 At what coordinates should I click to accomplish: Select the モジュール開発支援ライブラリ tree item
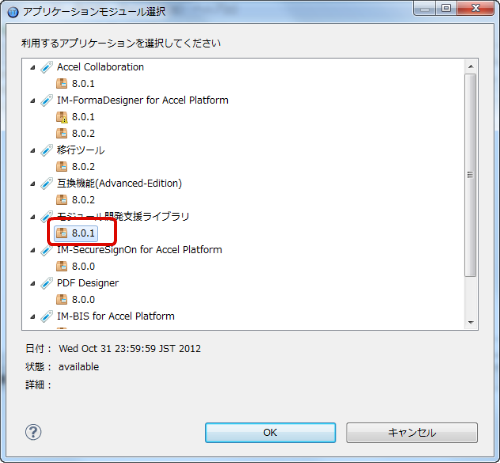(123, 216)
